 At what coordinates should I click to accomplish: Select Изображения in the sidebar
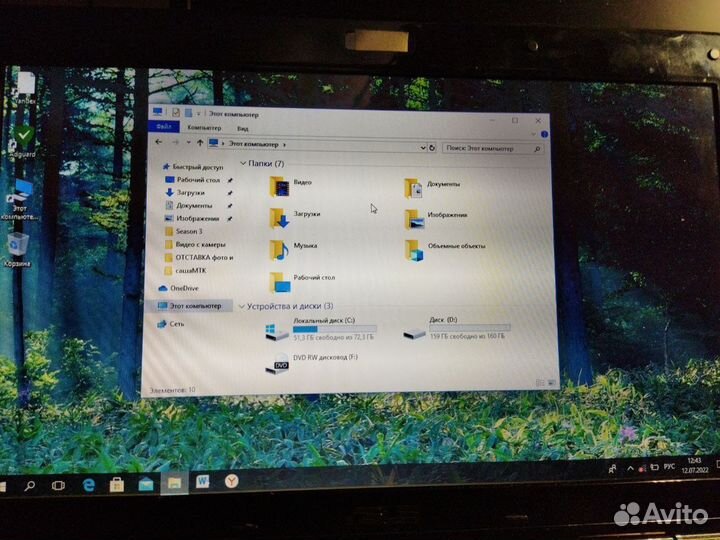pyautogui.click(x=192, y=219)
